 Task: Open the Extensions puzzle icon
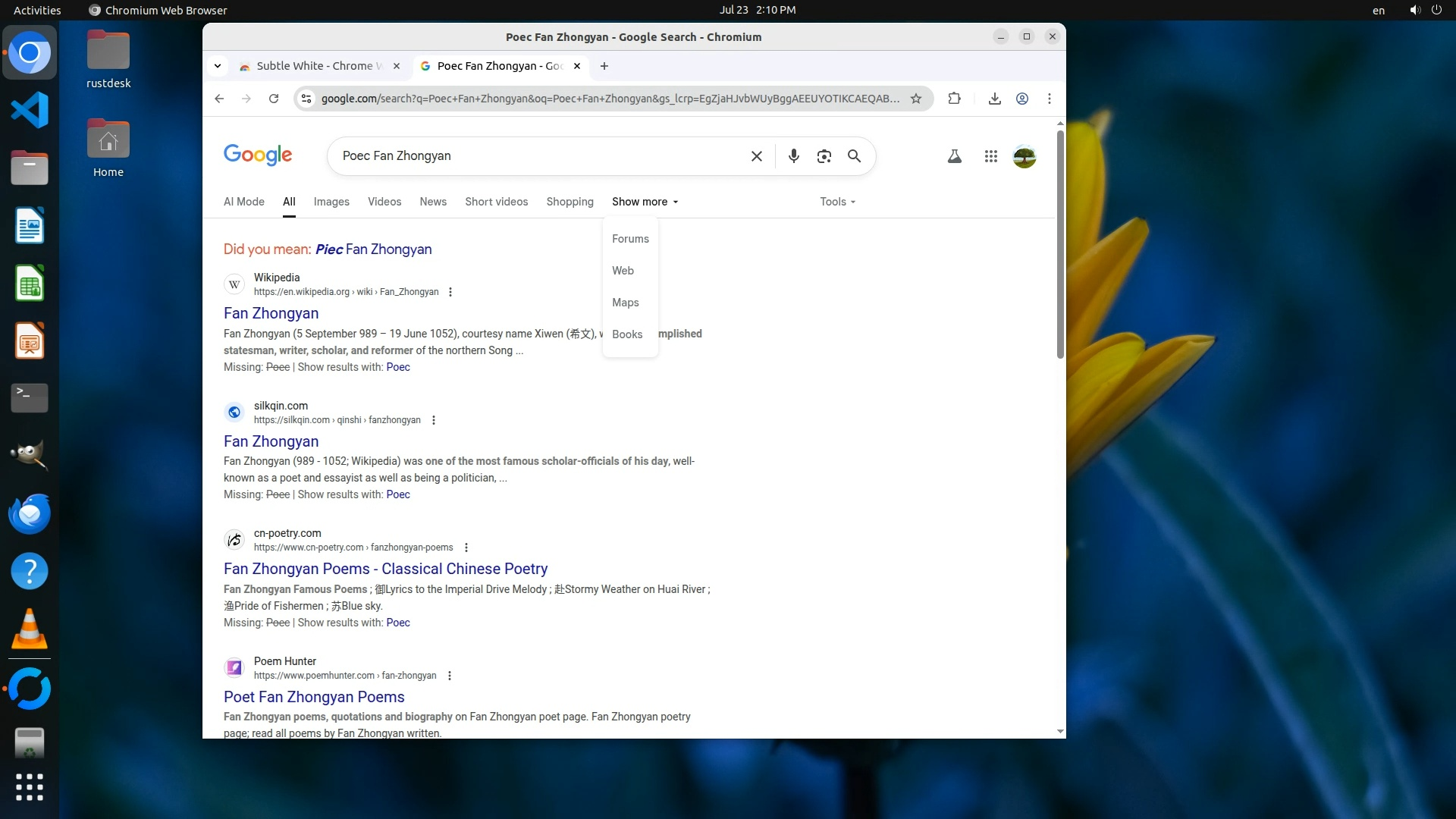click(x=954, y=99)
